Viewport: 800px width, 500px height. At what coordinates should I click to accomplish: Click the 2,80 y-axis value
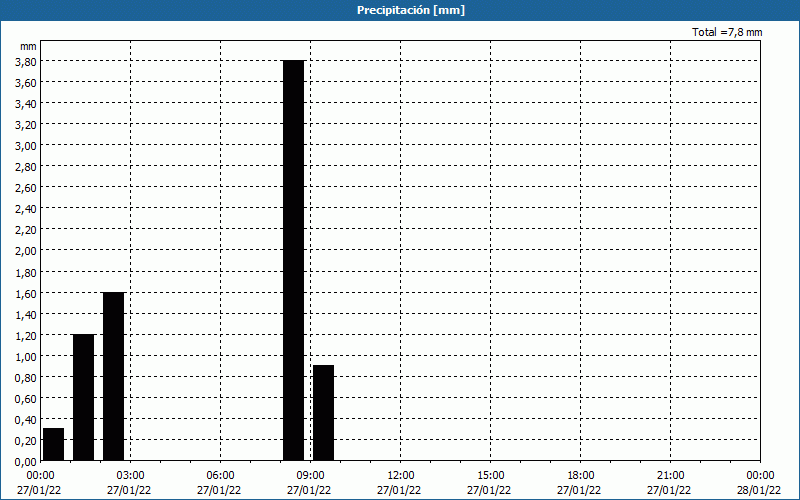26,167
